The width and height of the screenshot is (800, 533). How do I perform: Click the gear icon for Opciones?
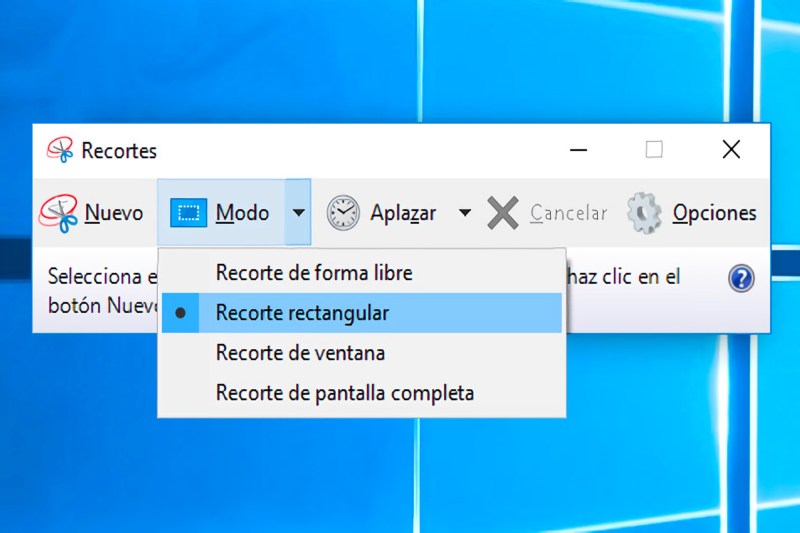pos(644,213)
